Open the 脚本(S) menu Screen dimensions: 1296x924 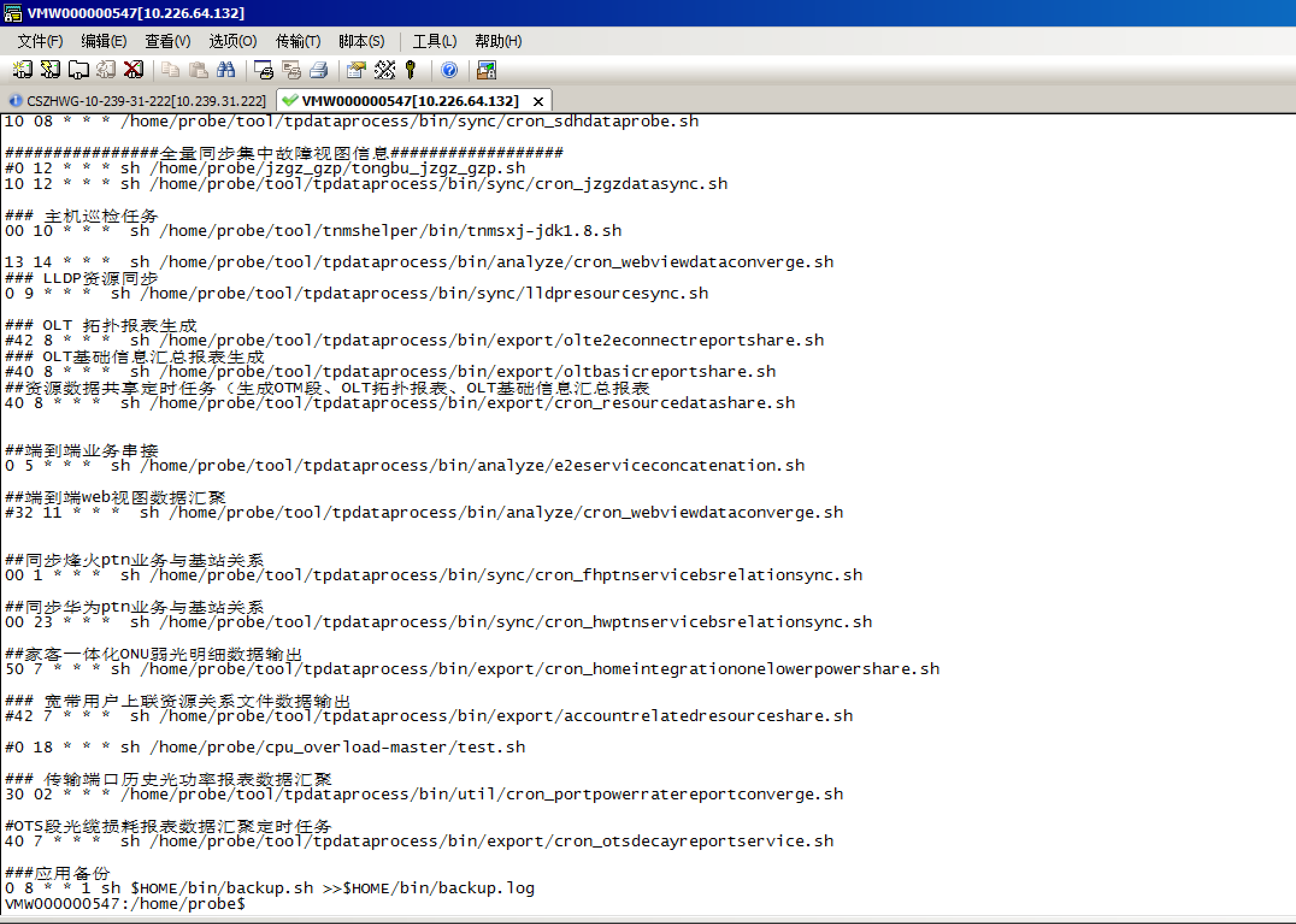pyautogui.click(x=361, y=41)
